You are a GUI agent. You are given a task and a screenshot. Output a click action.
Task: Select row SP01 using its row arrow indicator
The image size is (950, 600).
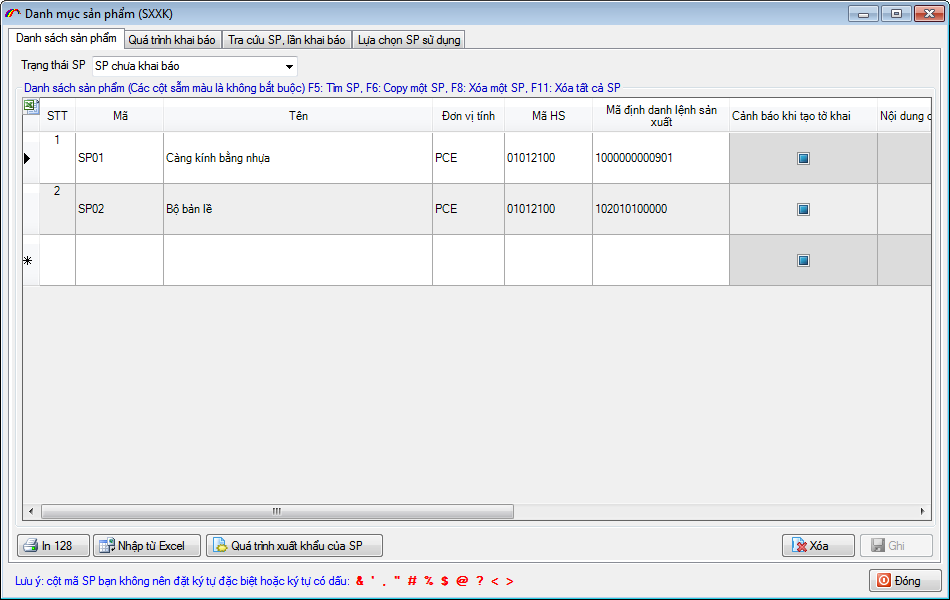[x=27, y=158]
